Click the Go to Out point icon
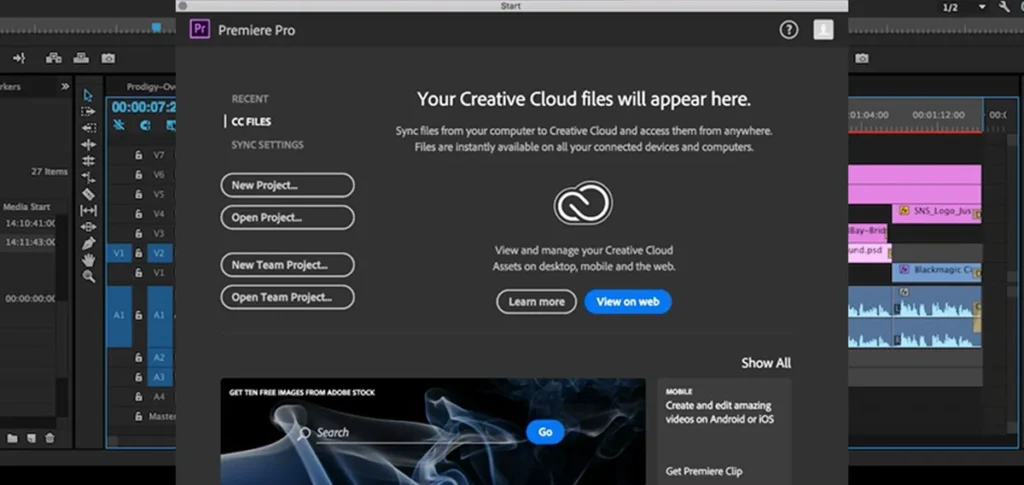Viewport: 1024px width, 485px height. click(18, 59)
